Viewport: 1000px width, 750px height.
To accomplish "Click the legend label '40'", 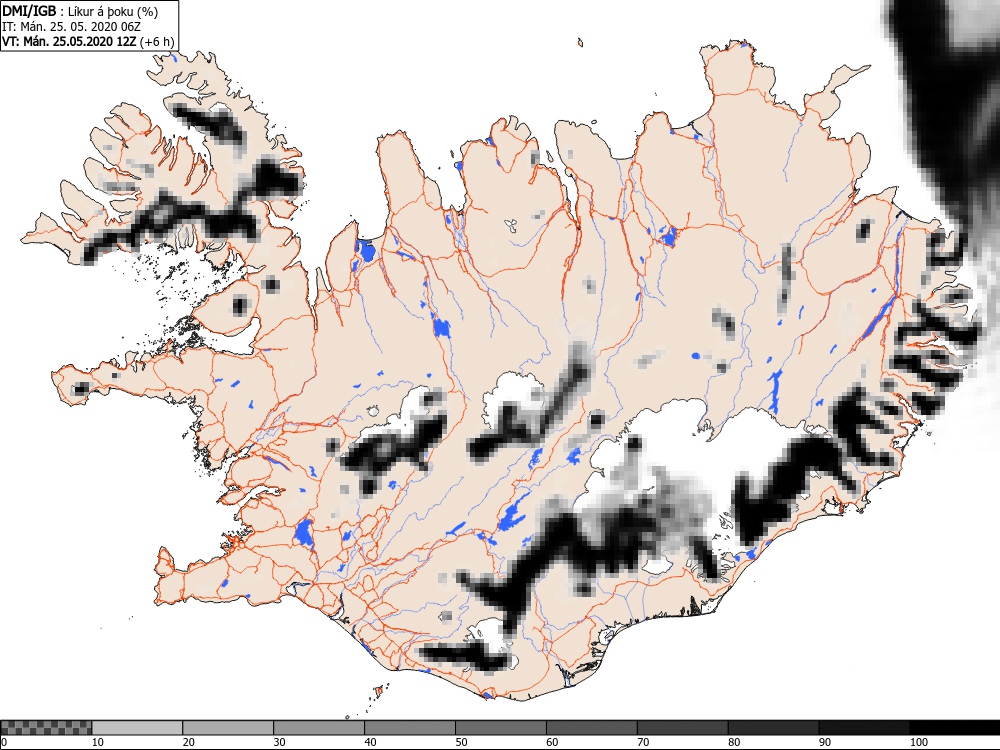I will [371, 742].
